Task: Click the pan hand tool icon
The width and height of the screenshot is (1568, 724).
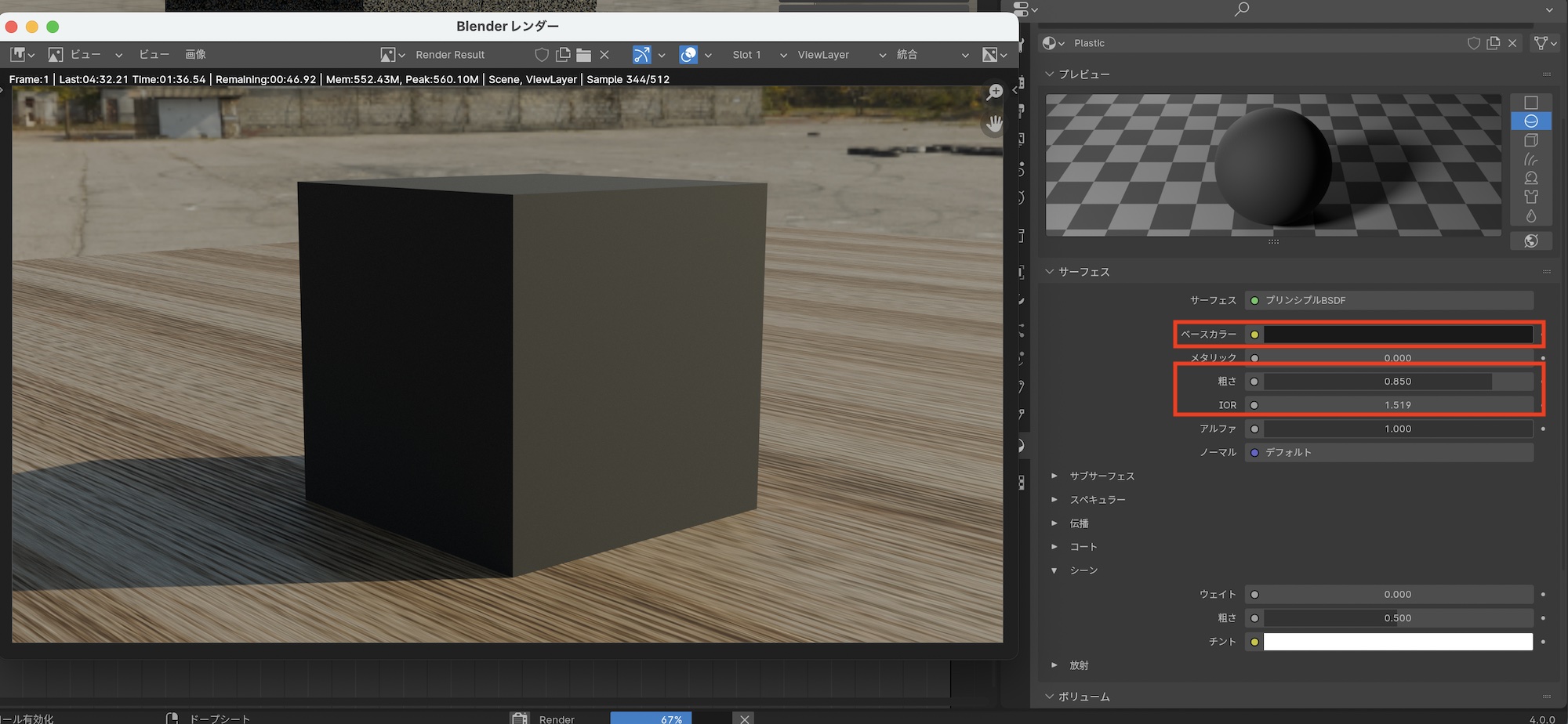Action: (994, 124)
